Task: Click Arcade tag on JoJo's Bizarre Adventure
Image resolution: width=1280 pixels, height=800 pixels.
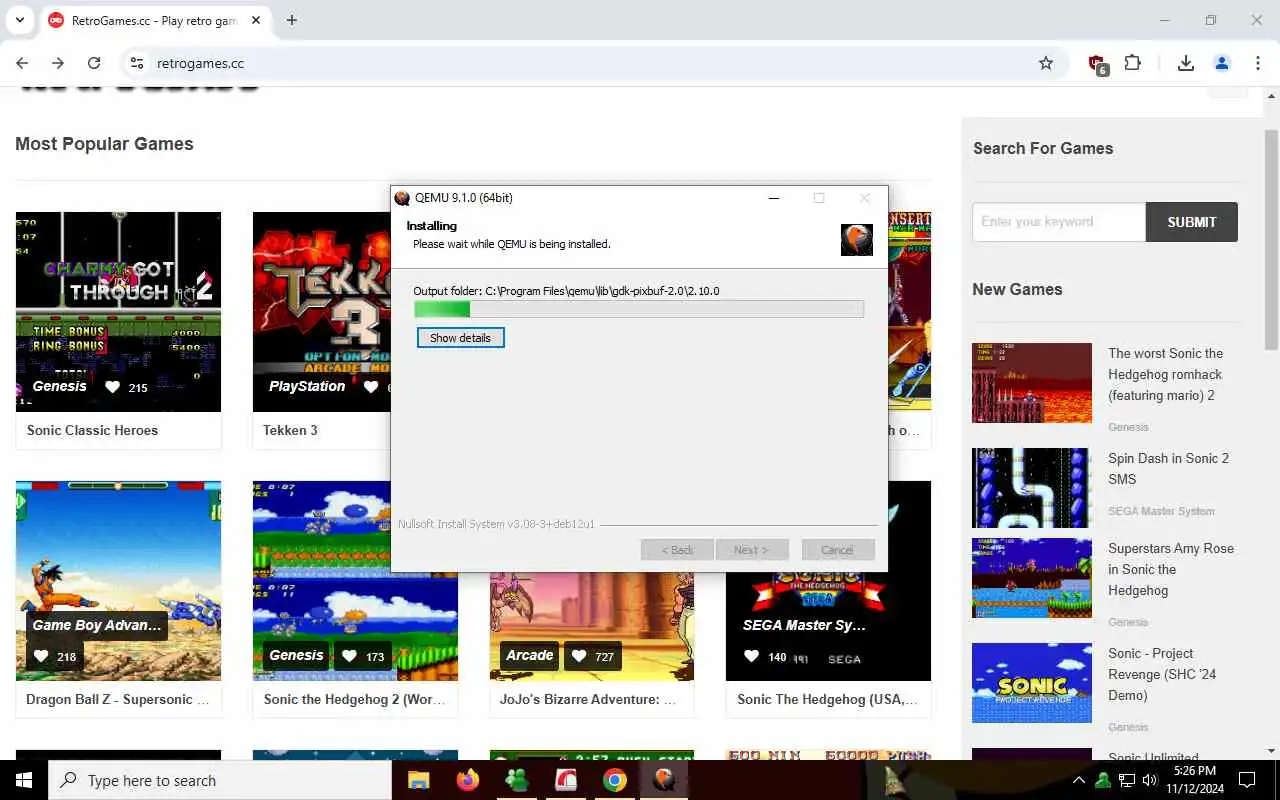Action: click(x=529, y=656)
